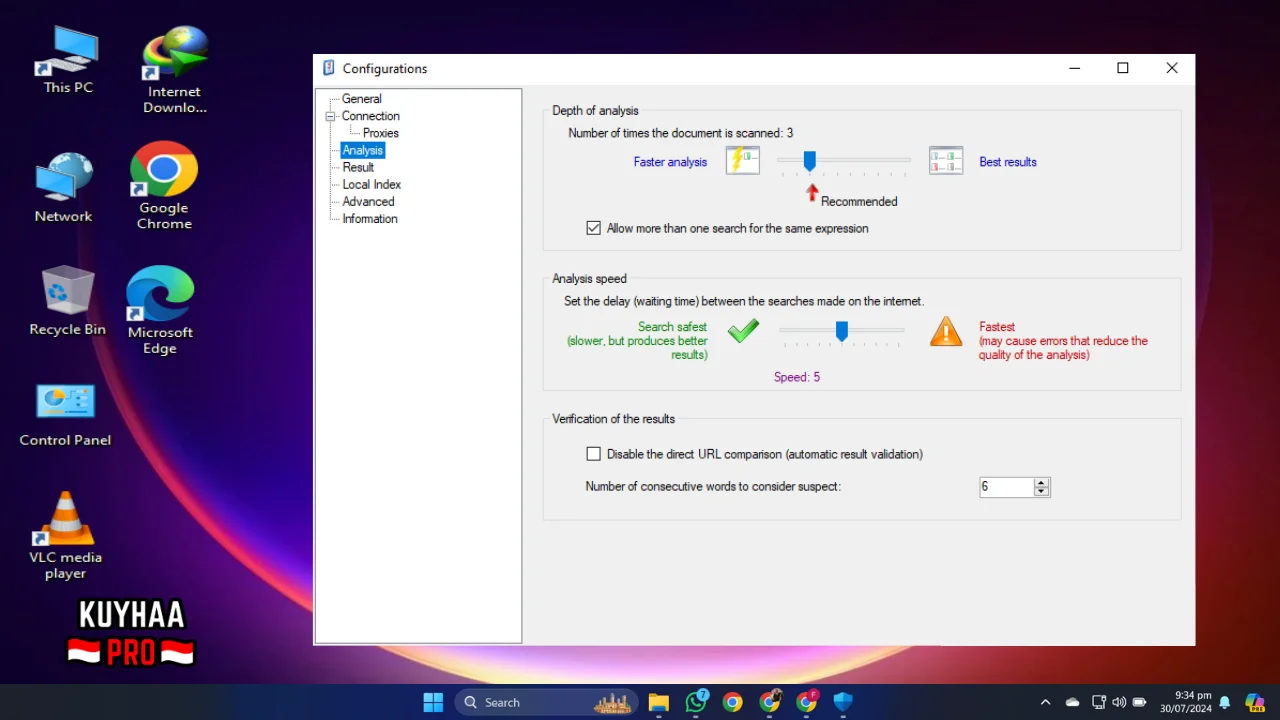
Task: Select the Control Panel desktop icon
Action: tap(66, 414)
